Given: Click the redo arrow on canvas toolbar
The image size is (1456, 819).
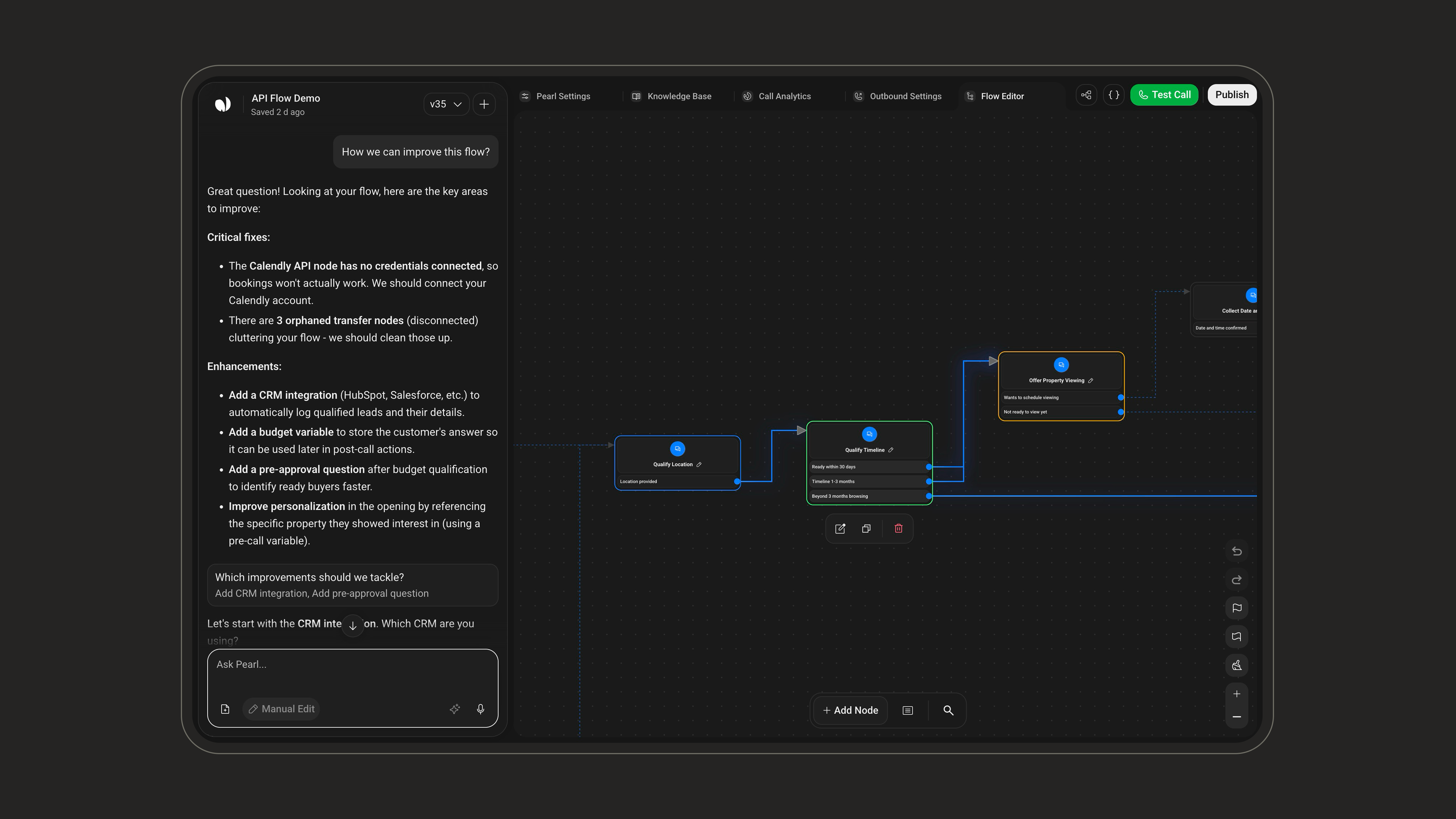Looking at the screenshot, I should (1237, 580).
